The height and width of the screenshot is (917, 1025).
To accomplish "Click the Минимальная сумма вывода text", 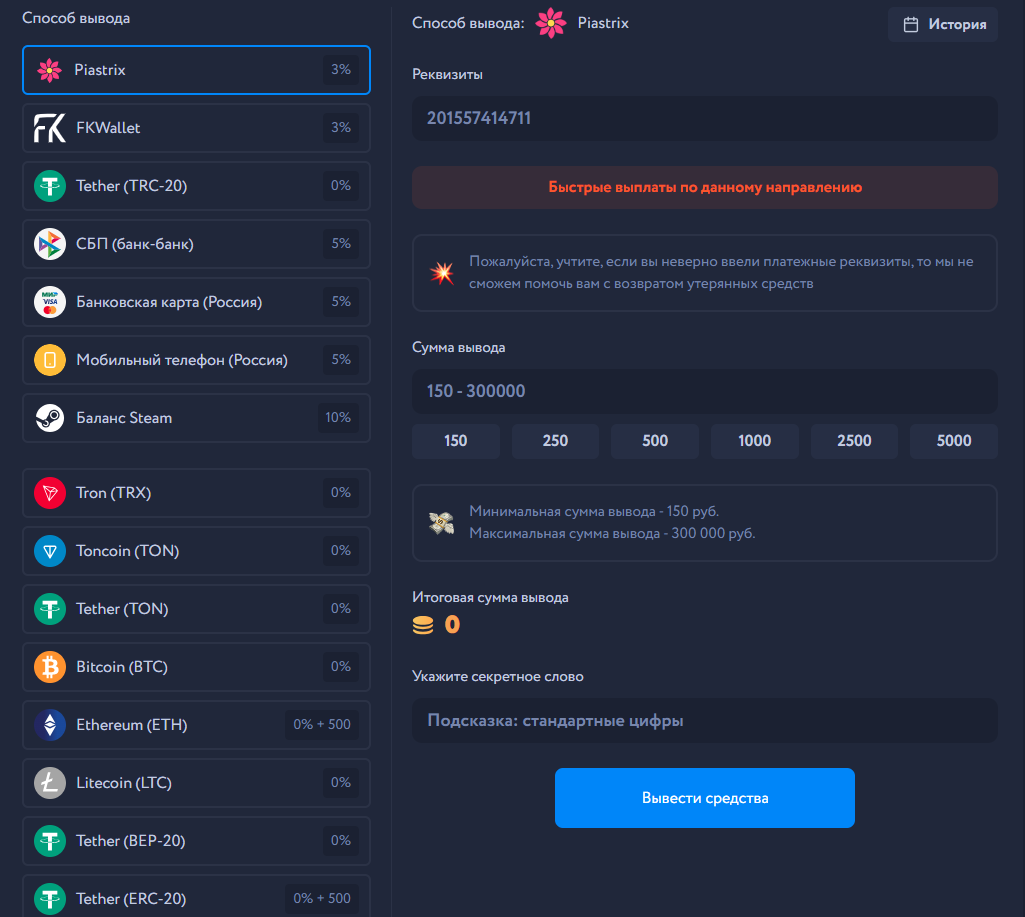I will pyautogui.click(x=594, y=512).
